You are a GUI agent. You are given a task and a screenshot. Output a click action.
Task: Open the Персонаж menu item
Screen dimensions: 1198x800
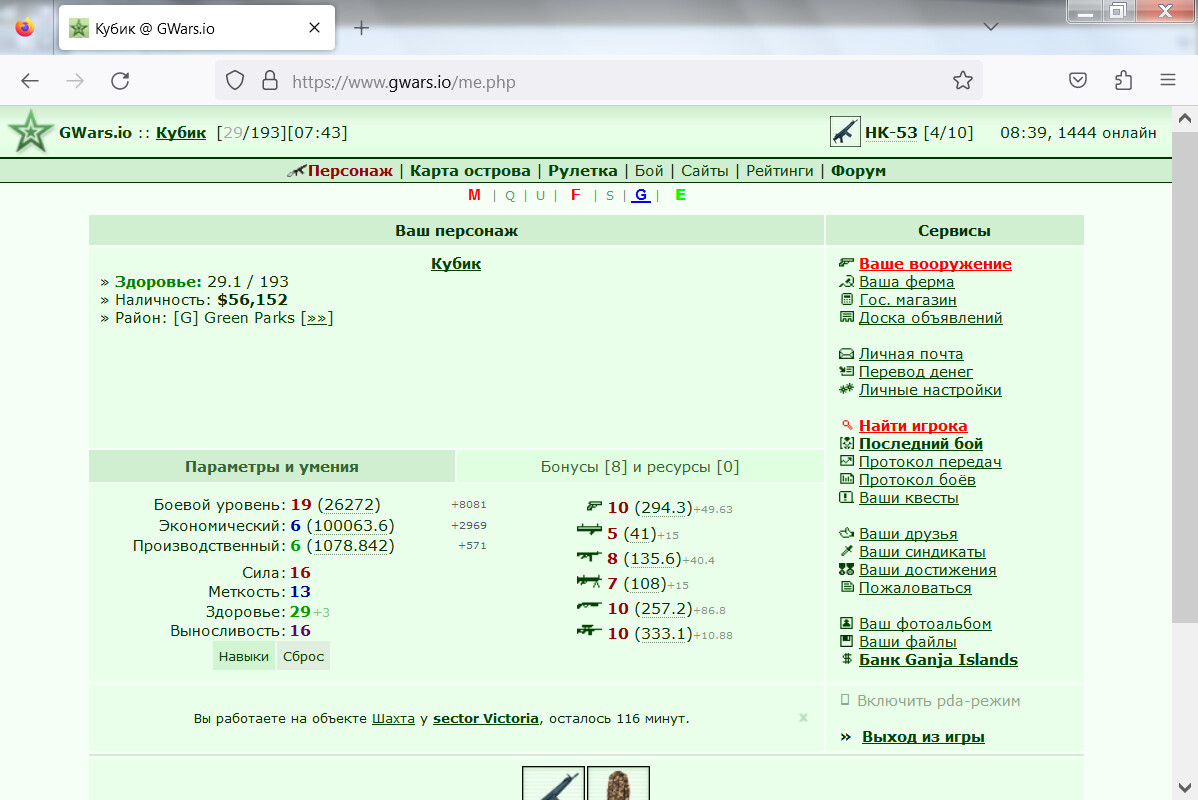(x=350, y=170)
